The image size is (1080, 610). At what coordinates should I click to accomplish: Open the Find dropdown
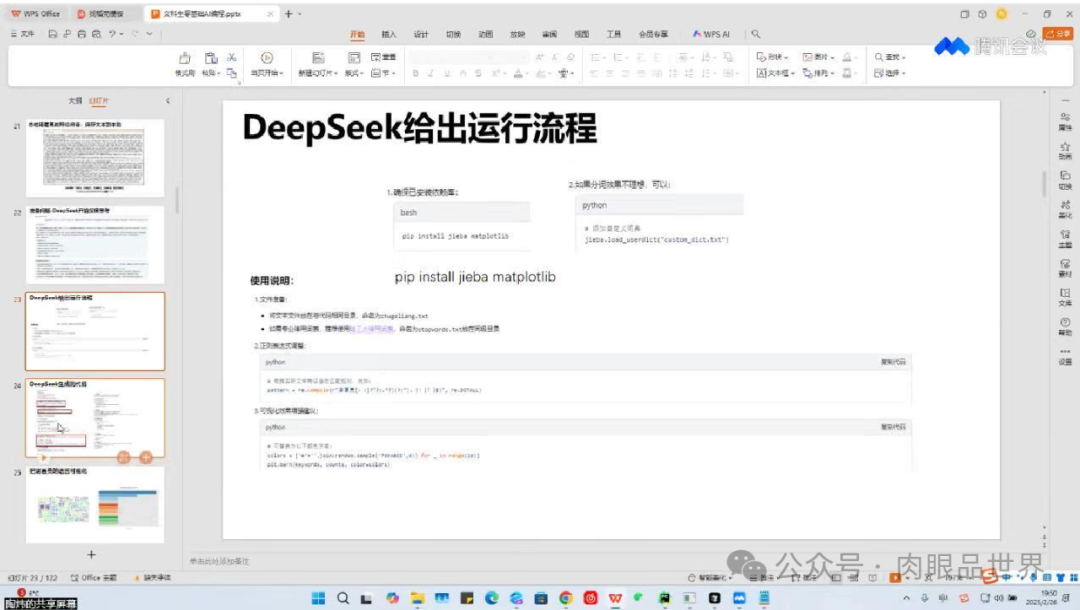(x=890, y=57)
